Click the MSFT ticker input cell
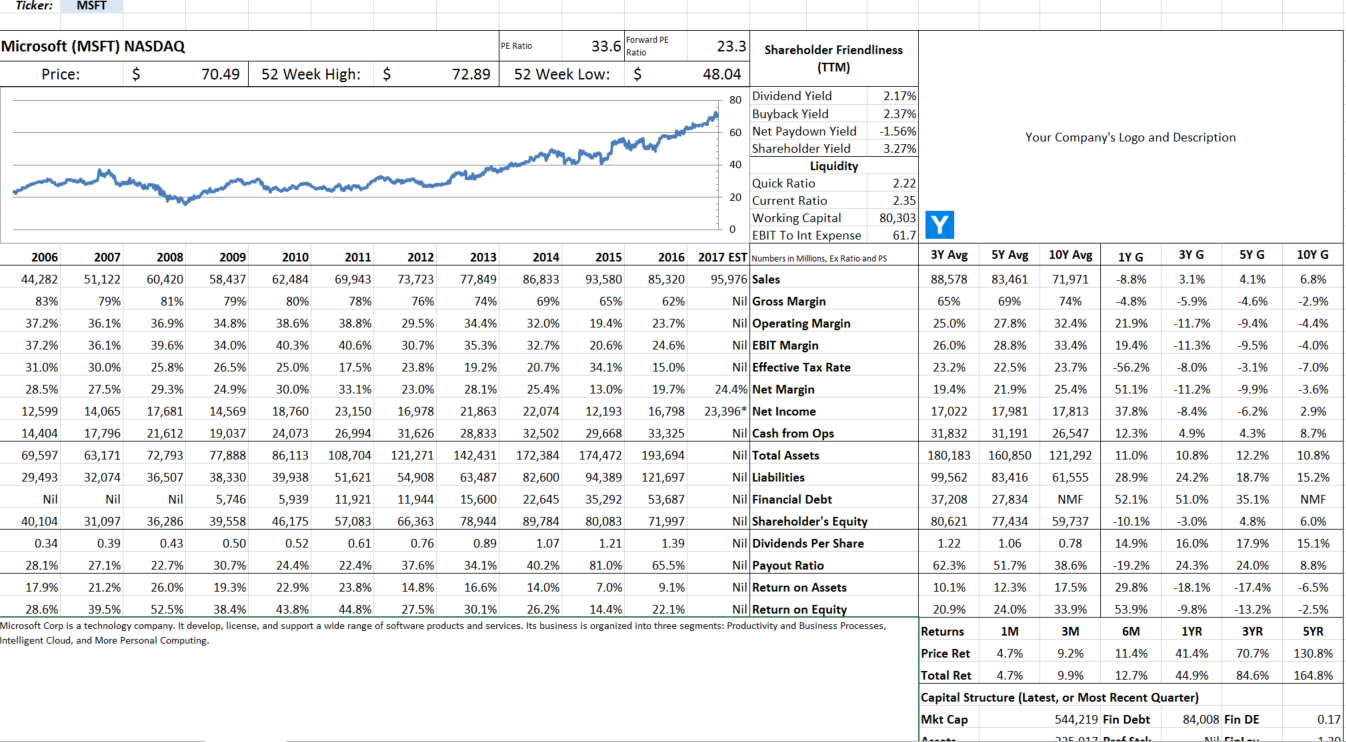 pos(92,6)
